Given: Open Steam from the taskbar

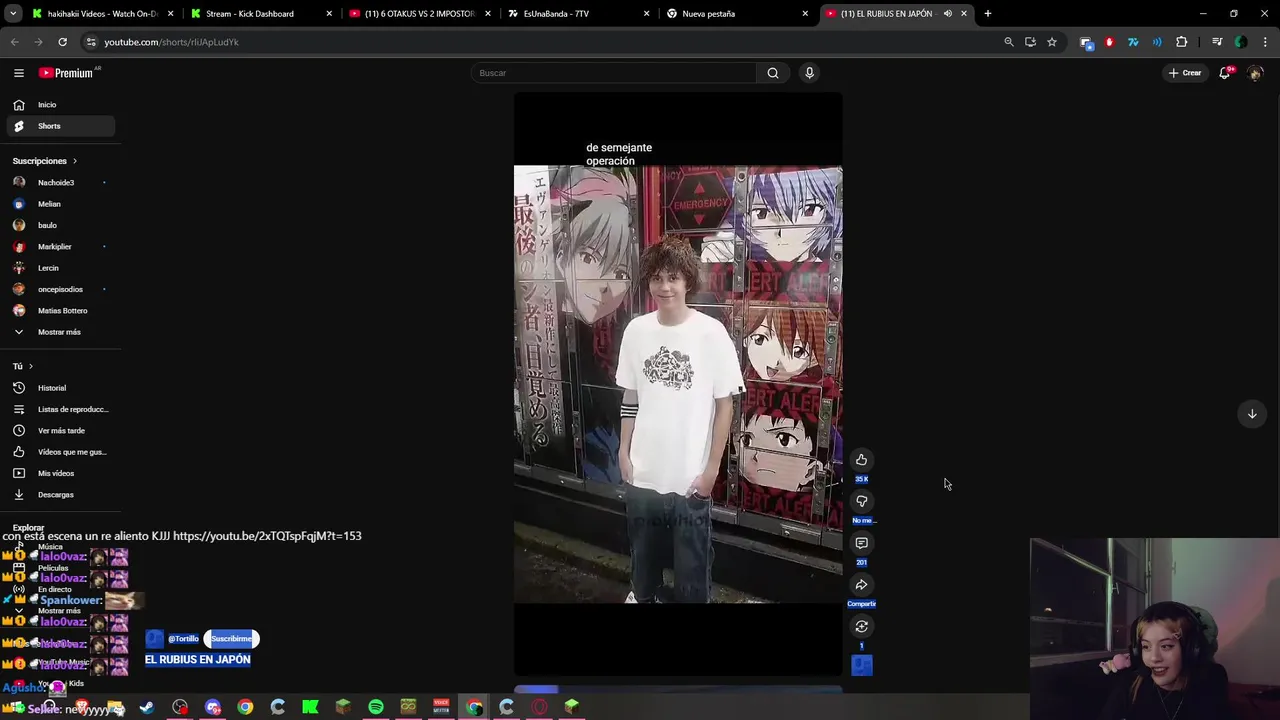Looking at the screenshot, I should [147, 707].
